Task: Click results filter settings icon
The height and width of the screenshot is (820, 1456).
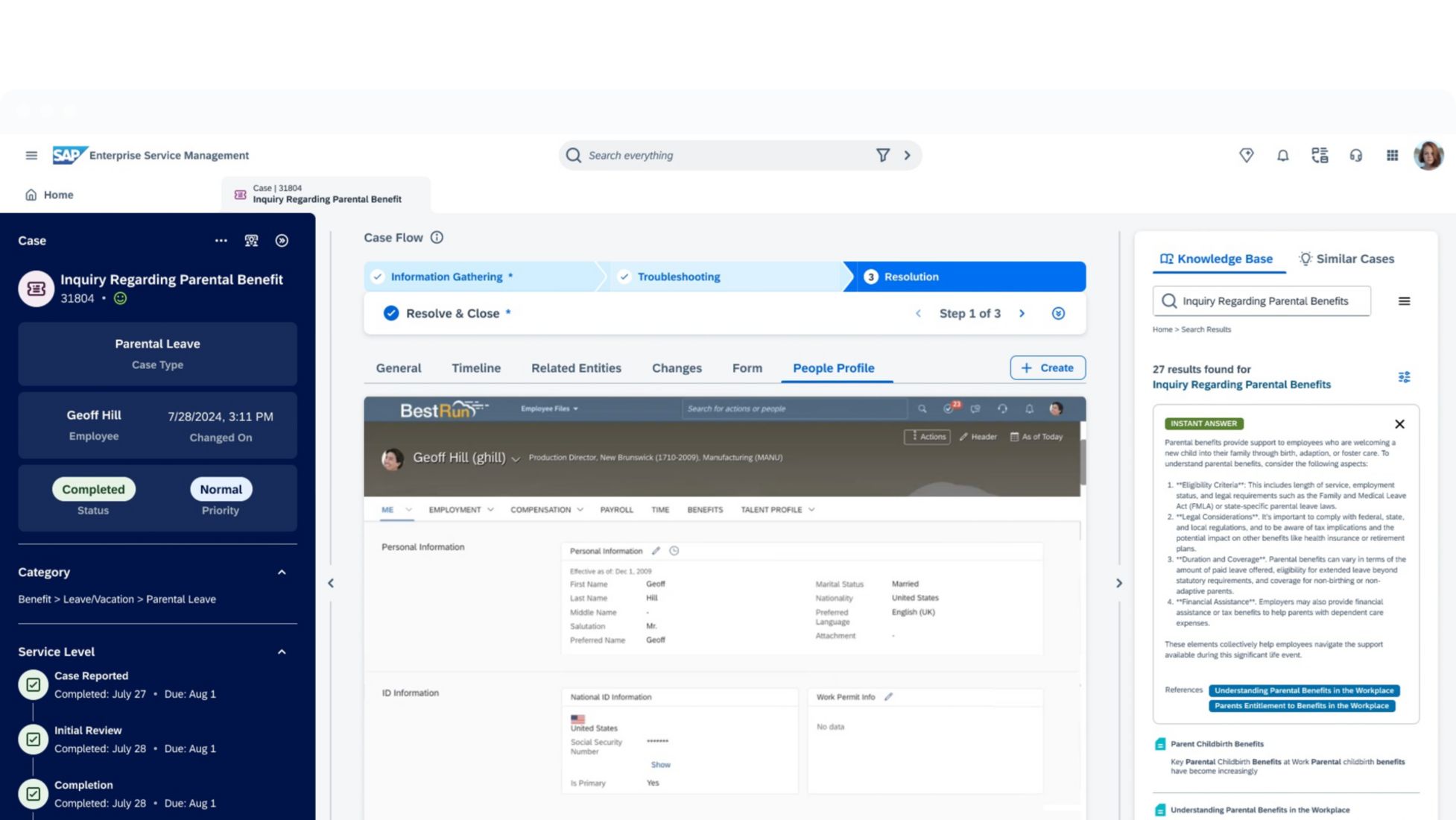Action: click(x=1404, y=377)
